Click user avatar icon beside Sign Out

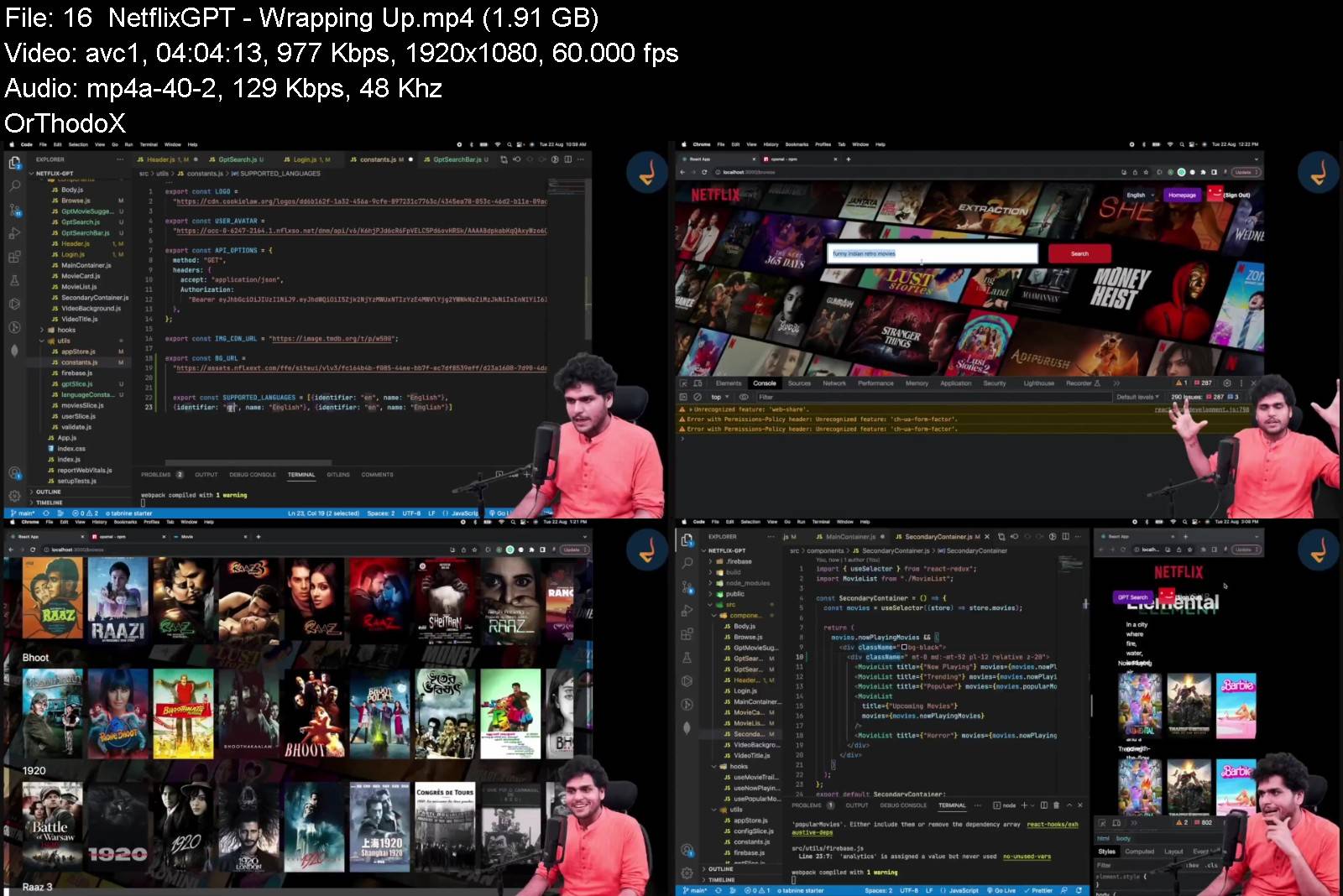coord(1215,194)
